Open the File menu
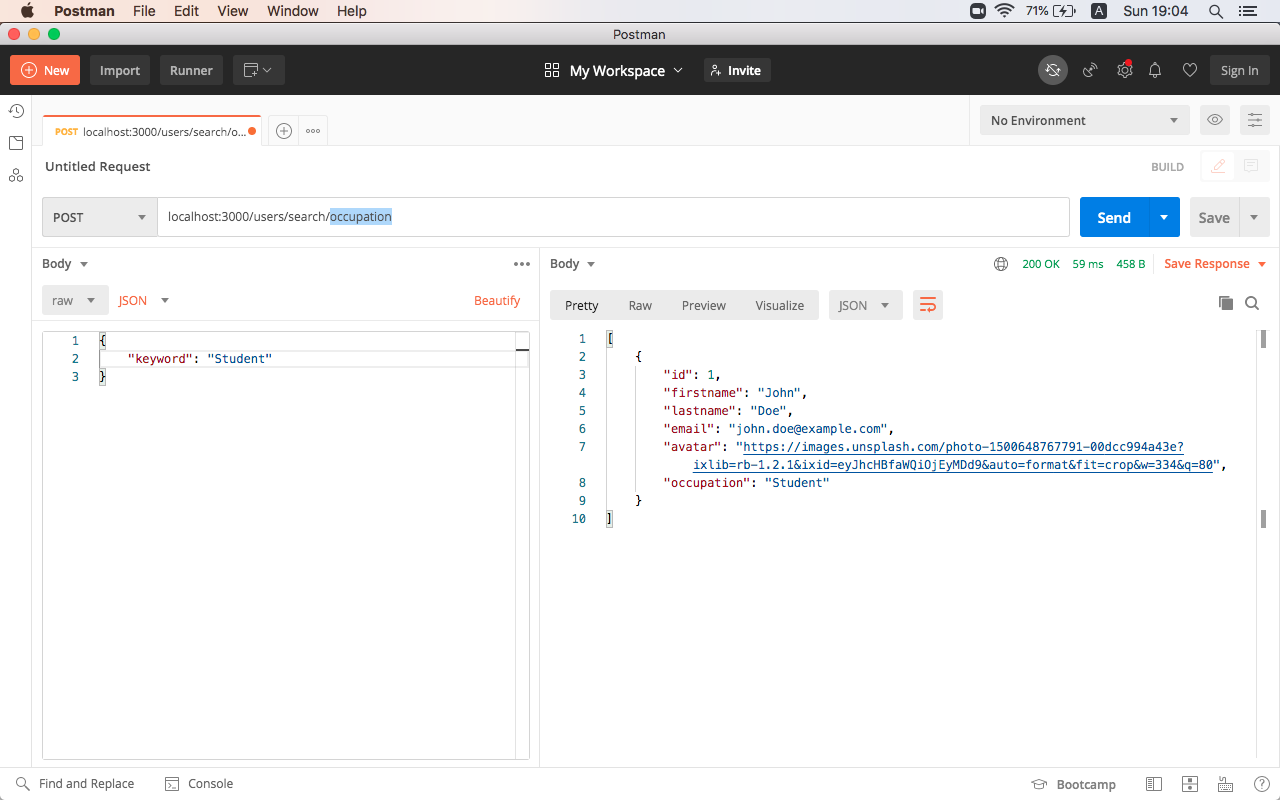 coord(144,11)
